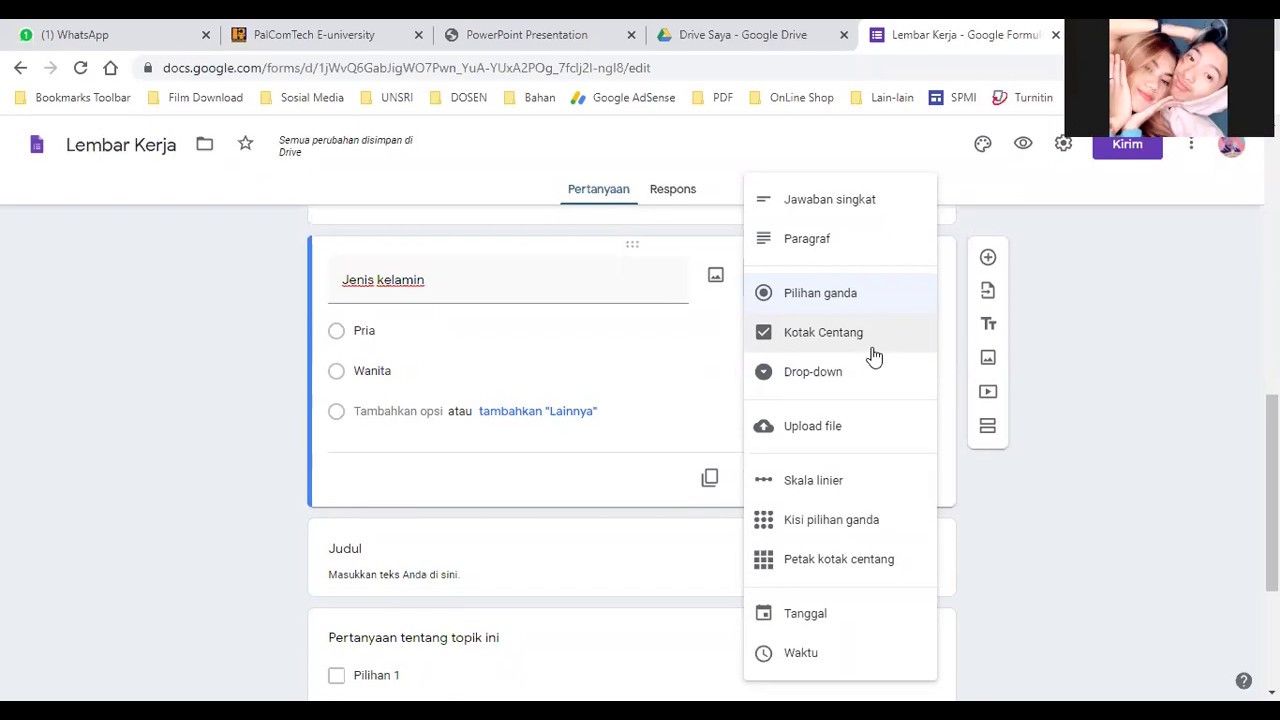Click Tambahkan opsi to add option
This screenshot has height=720, width=1280.
tap(398, 411)
